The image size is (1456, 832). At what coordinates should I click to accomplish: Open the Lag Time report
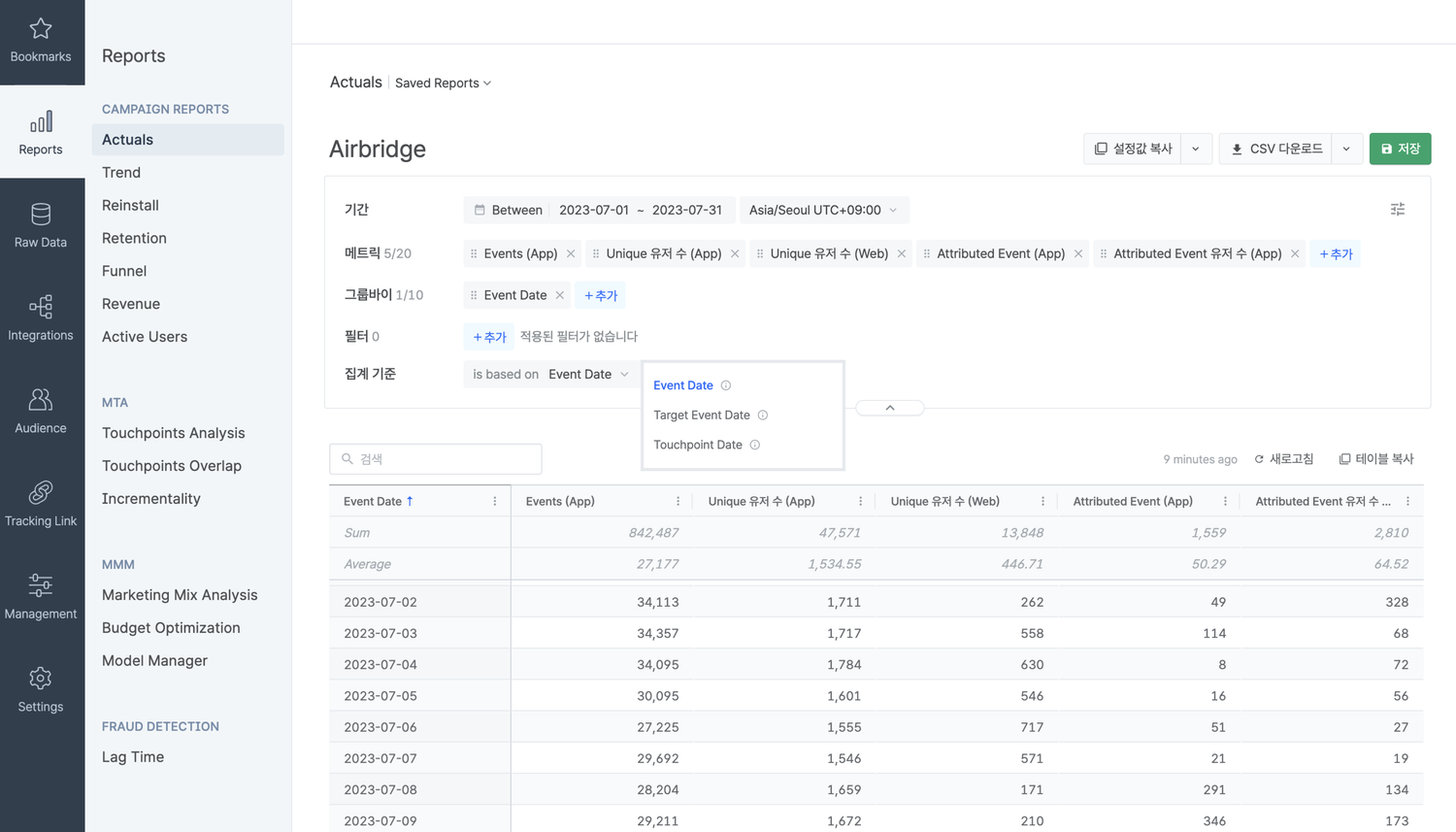tap(133, 757)
